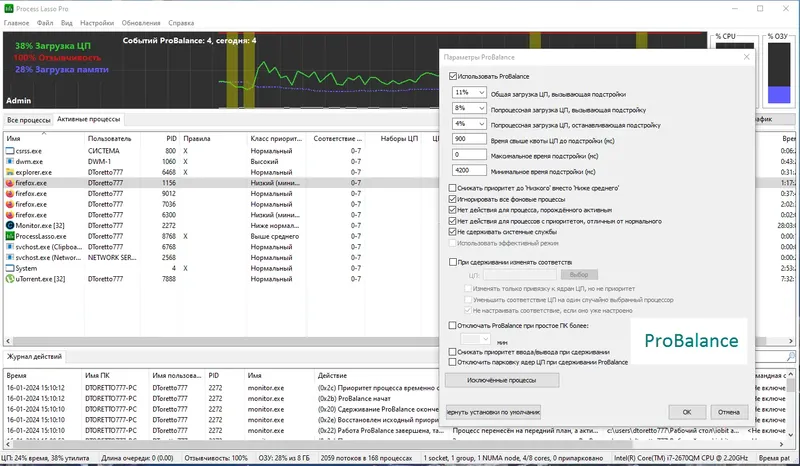
Task: Click the Process Lasso Pro title bar icon
Action: click(9, 9)
